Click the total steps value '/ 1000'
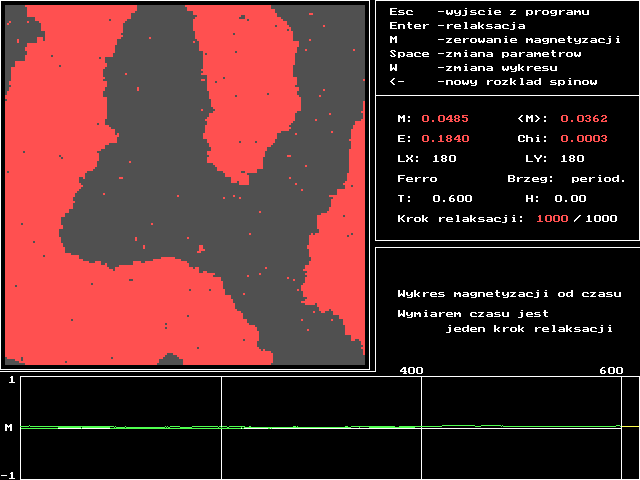The width and height of the screenshot is (640, 480). [596, 219]
